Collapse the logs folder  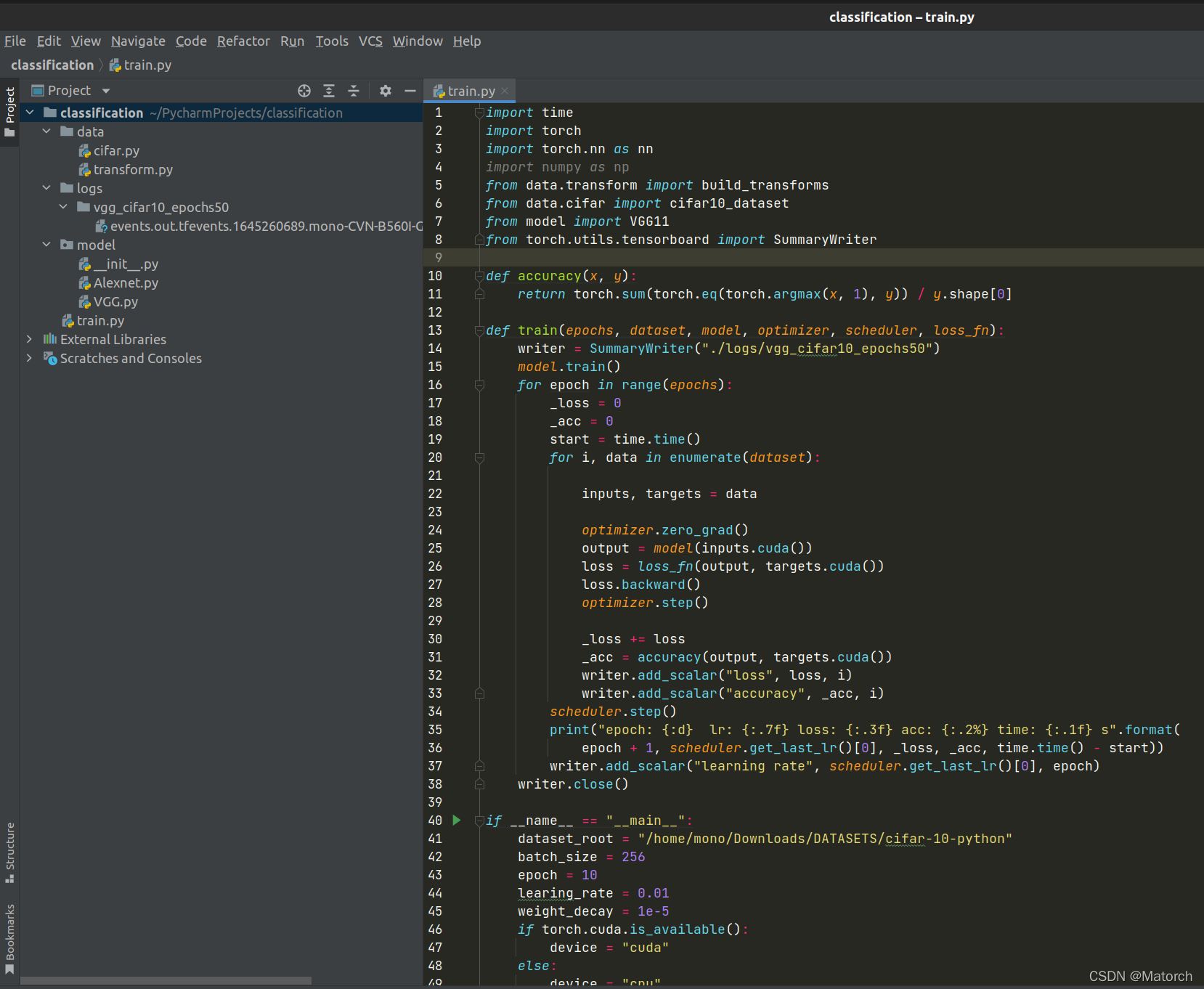click(46, 188)
